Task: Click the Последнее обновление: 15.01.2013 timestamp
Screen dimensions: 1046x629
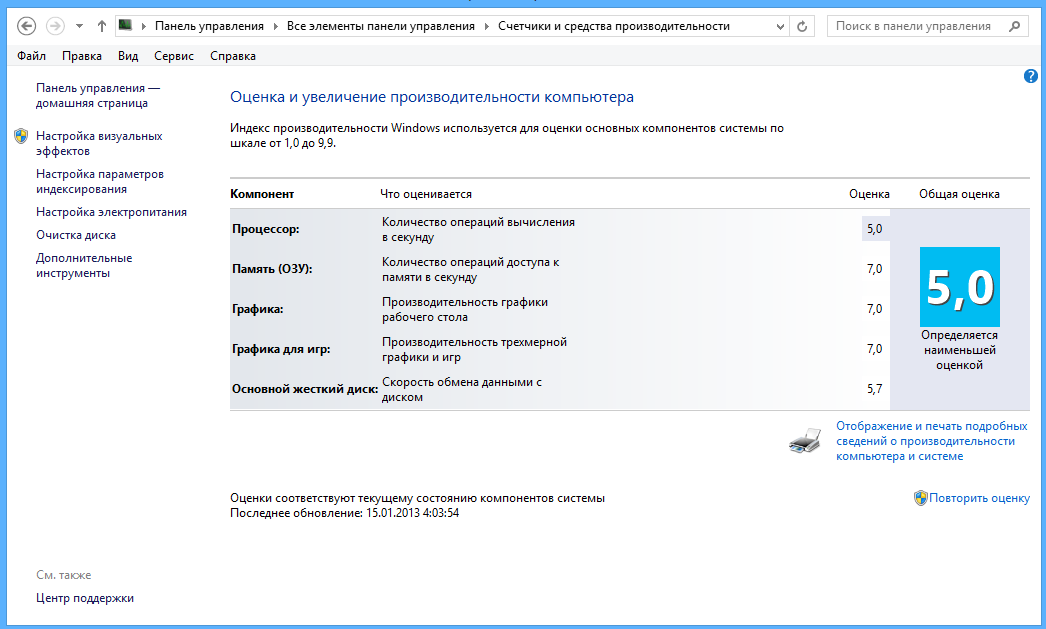Action: click(x=344, y=513)
